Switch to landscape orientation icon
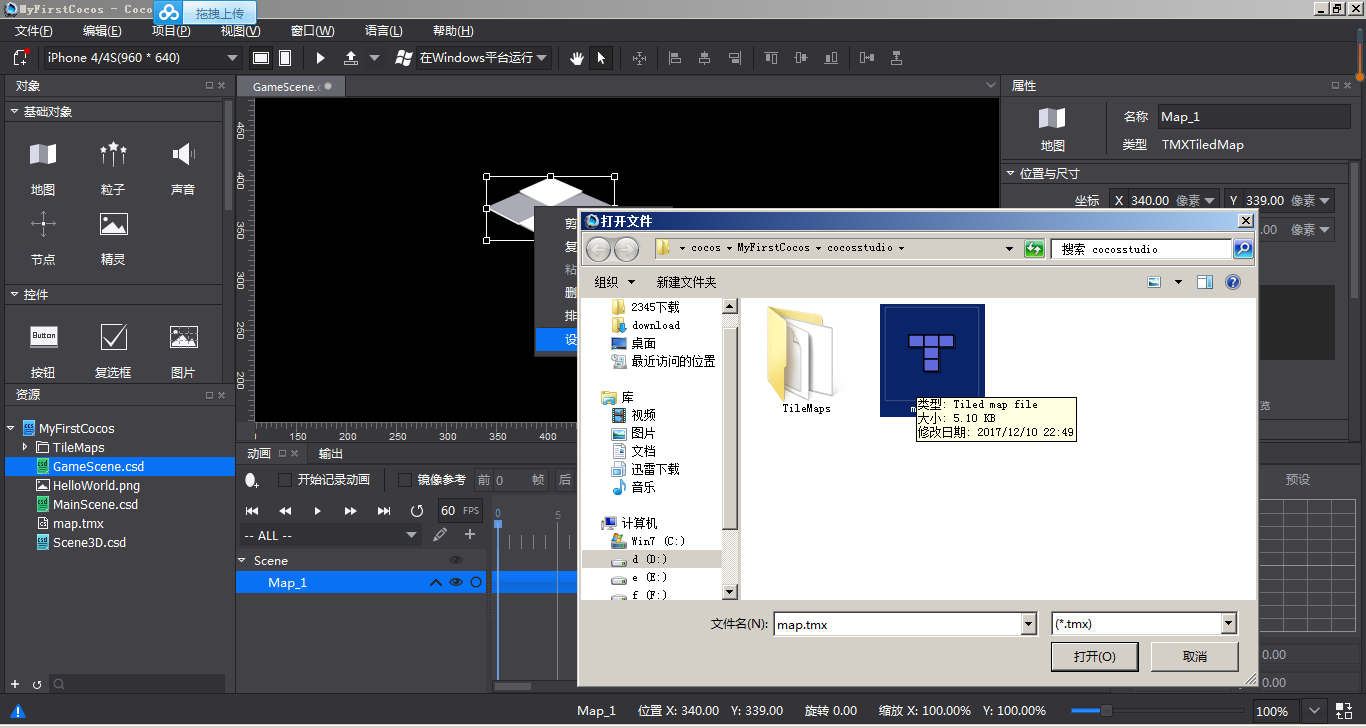Screen dimensions: 1366x728 tap(261, 58)
